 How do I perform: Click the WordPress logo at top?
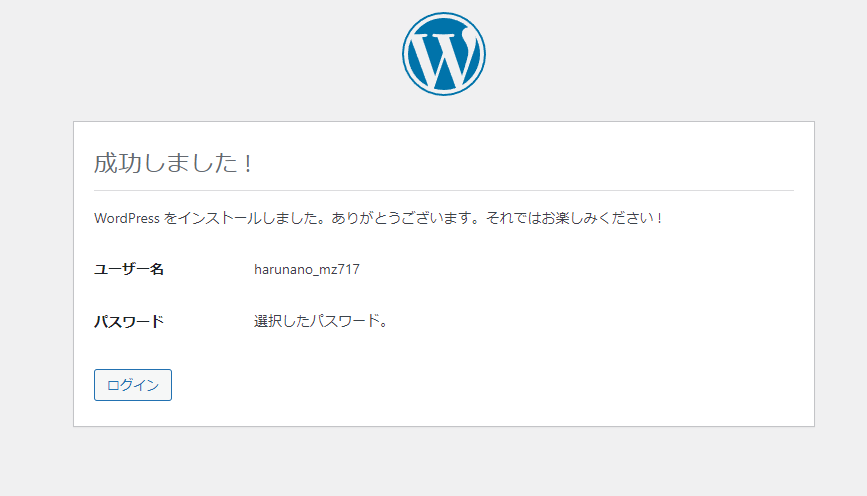coord(443,54)
